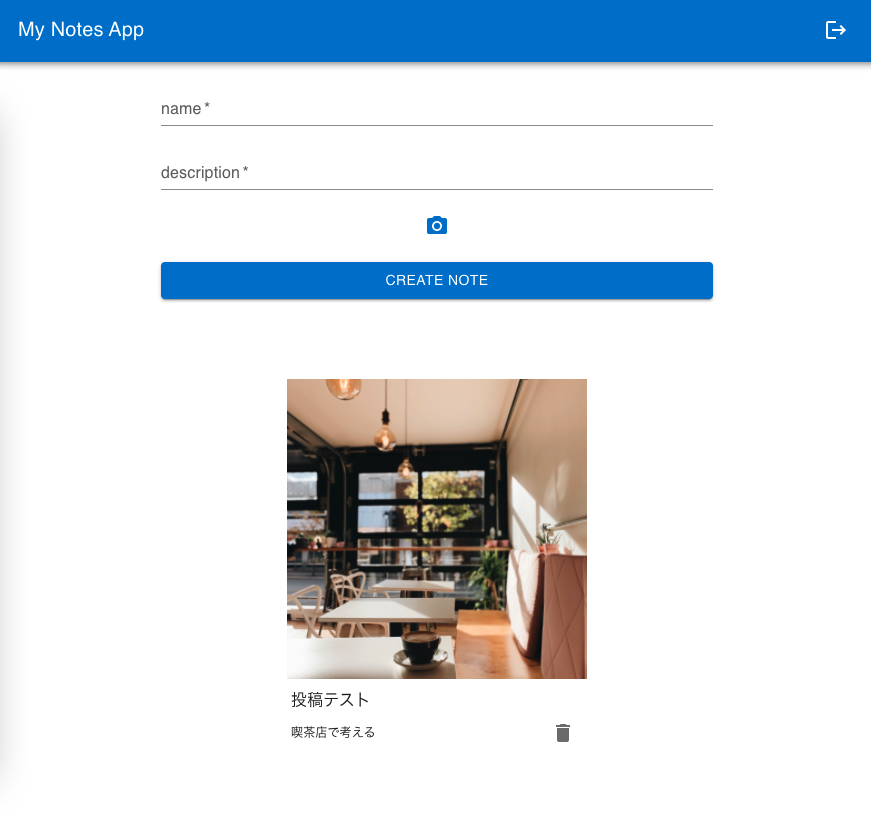Focus the name input field

point(437,109)
